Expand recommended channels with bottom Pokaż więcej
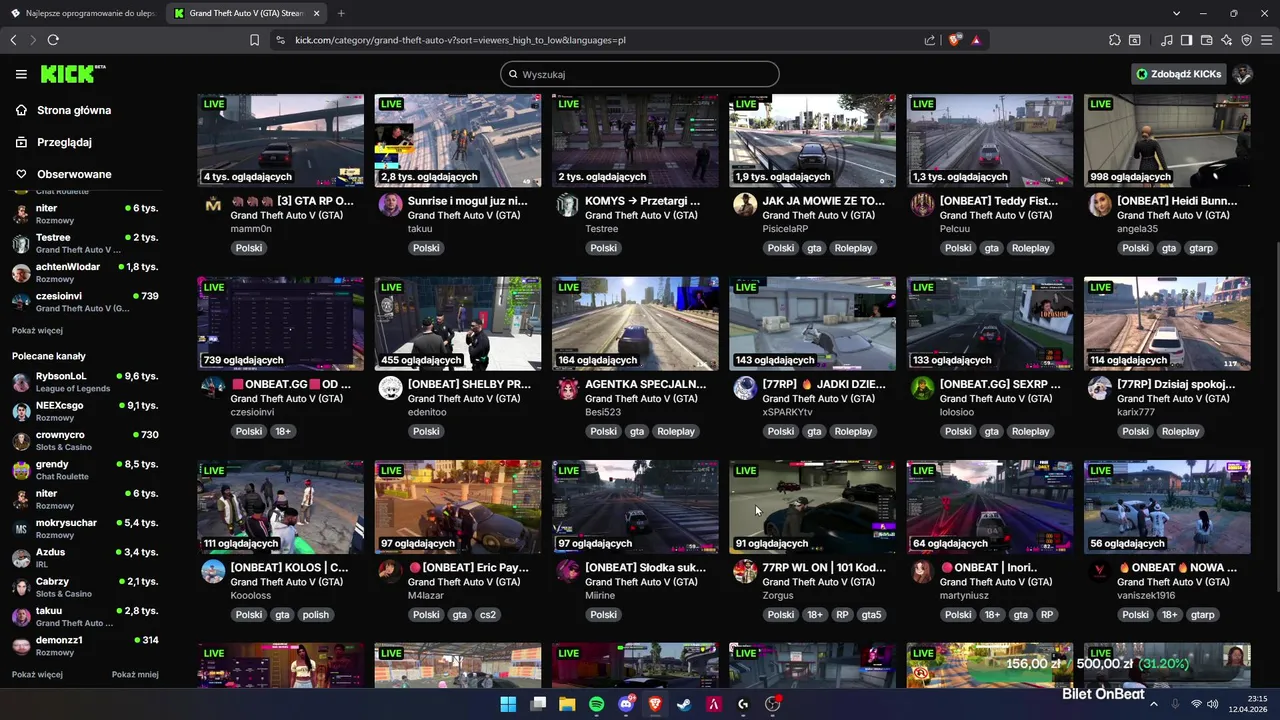The image size is (1280, 720). [x=37, y=674]
